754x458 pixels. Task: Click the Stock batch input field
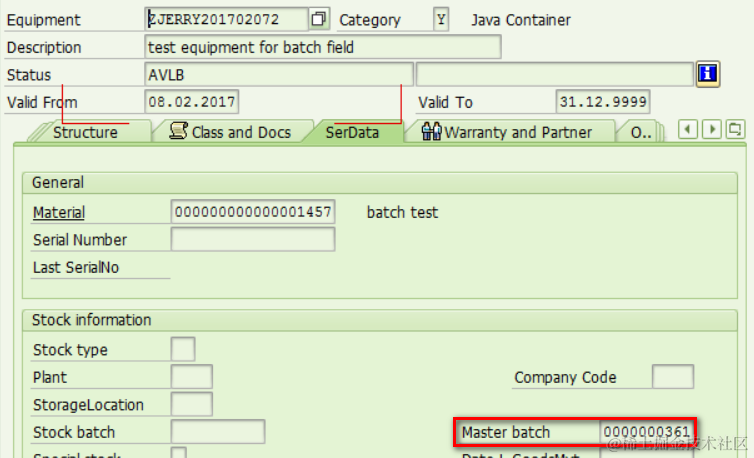point(218,432)
